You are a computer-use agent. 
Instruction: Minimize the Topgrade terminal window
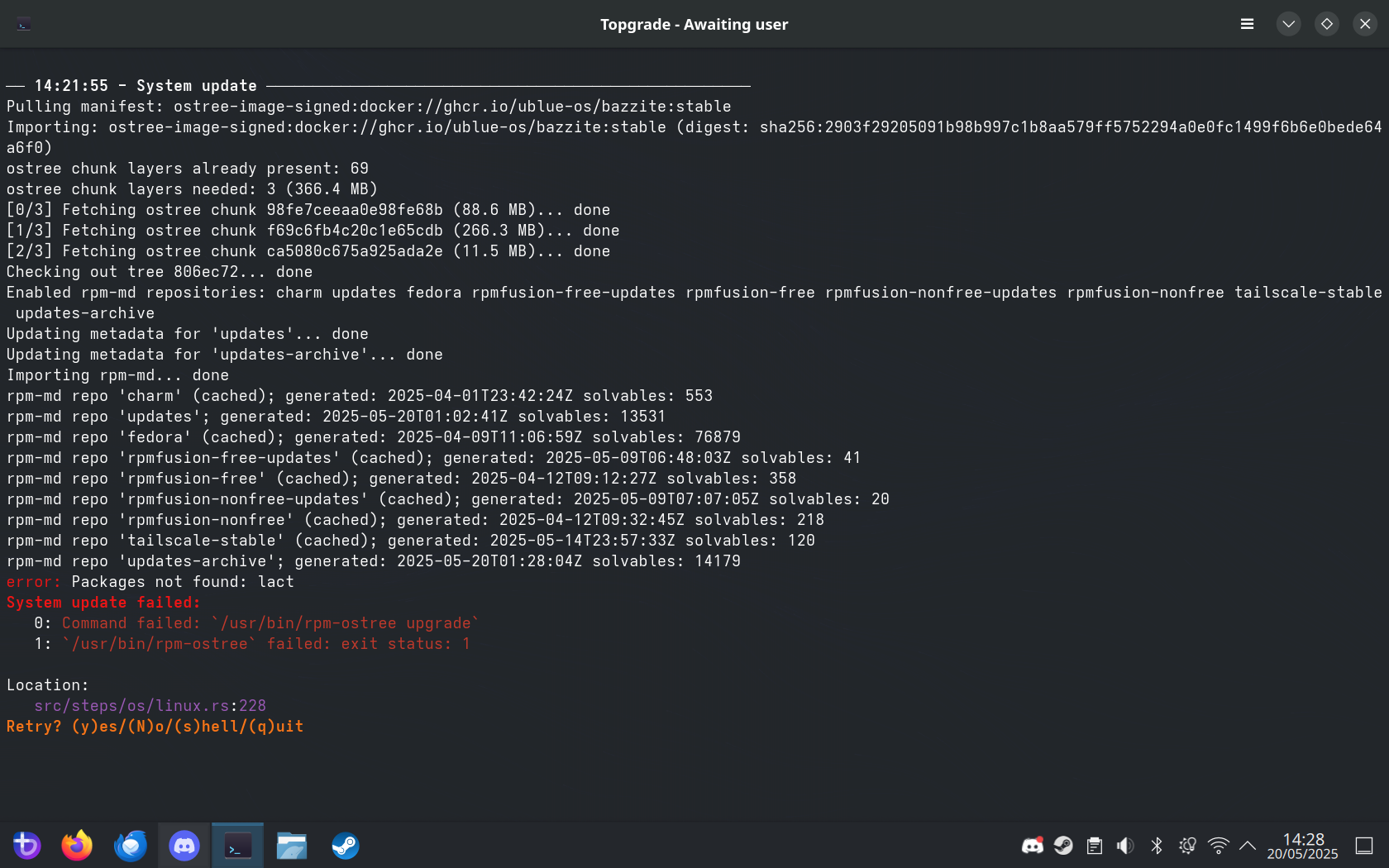[1288, 24]
